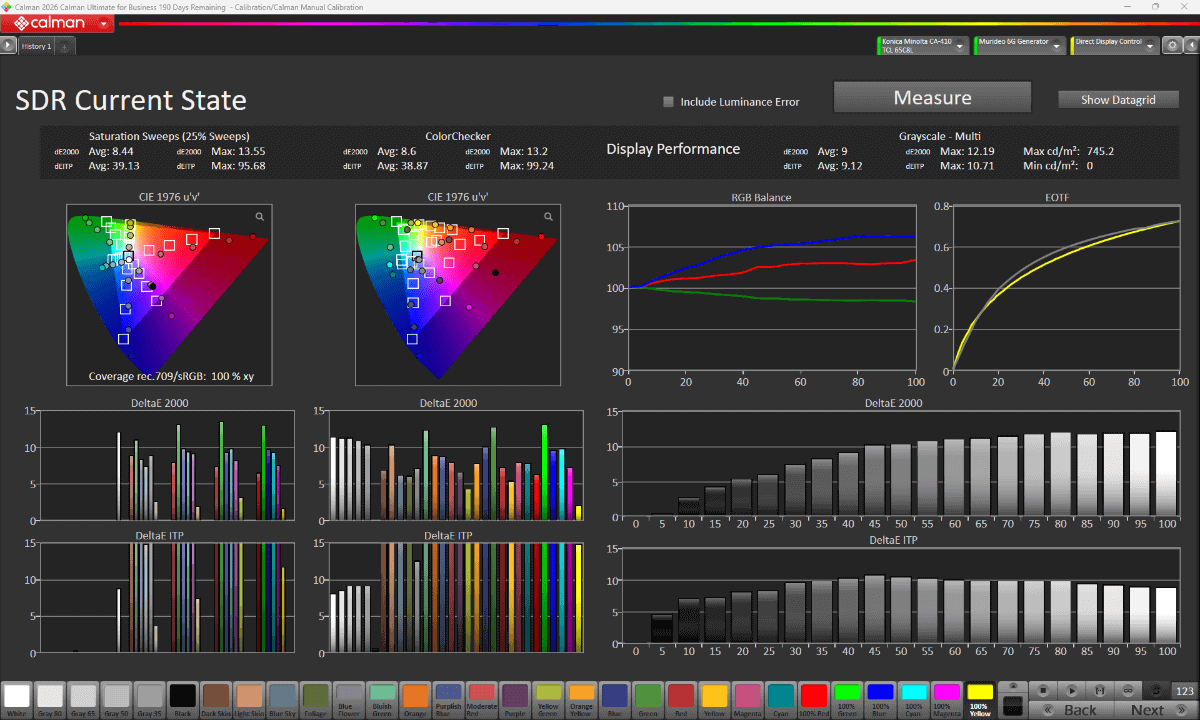Click Show Datagrid button
Viewport: 1200px width, 720px height.
tap(1118, 100)
